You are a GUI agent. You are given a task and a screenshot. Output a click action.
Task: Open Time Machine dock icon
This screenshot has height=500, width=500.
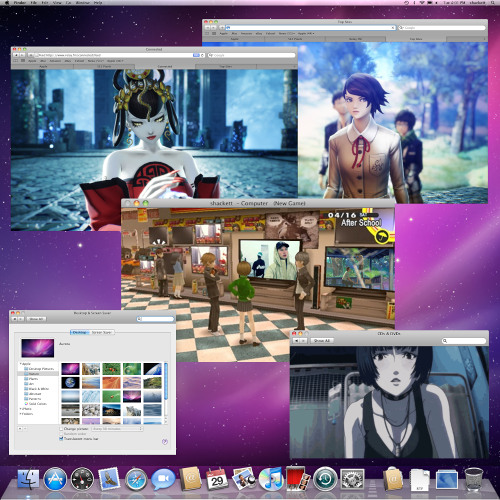[325, 479]
